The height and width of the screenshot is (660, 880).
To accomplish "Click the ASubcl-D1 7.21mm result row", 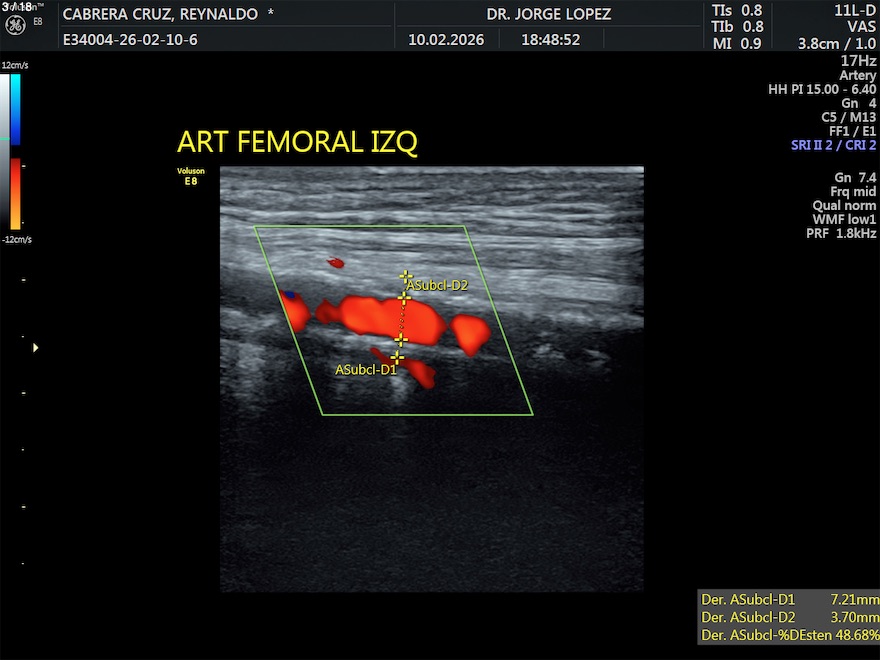I will coord(789,599).
